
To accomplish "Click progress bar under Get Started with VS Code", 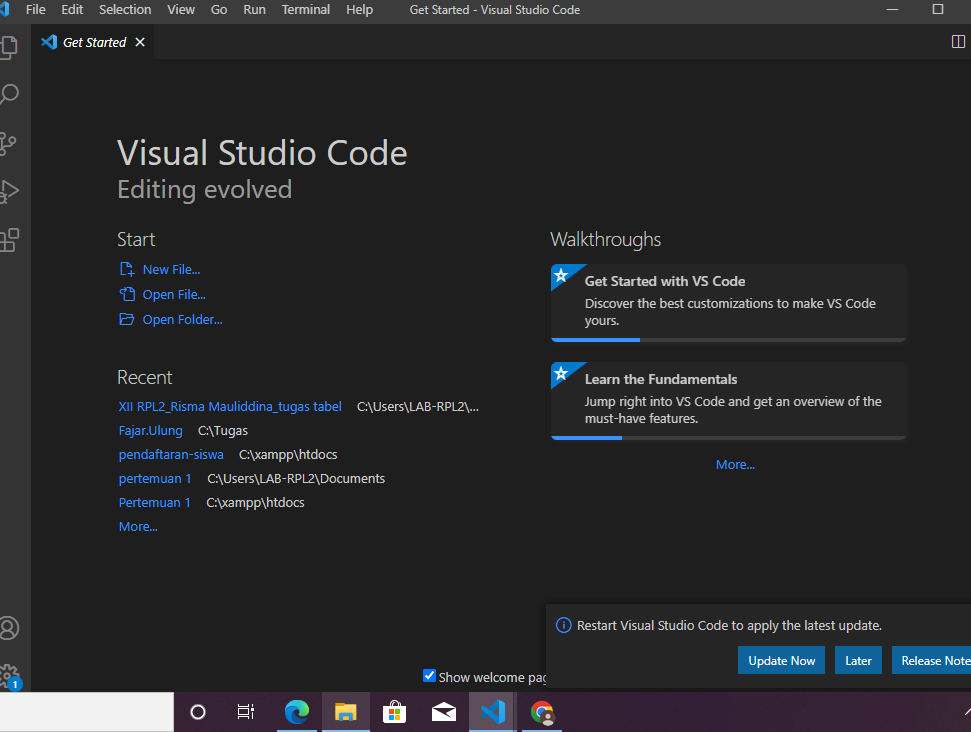I will 728,340.
